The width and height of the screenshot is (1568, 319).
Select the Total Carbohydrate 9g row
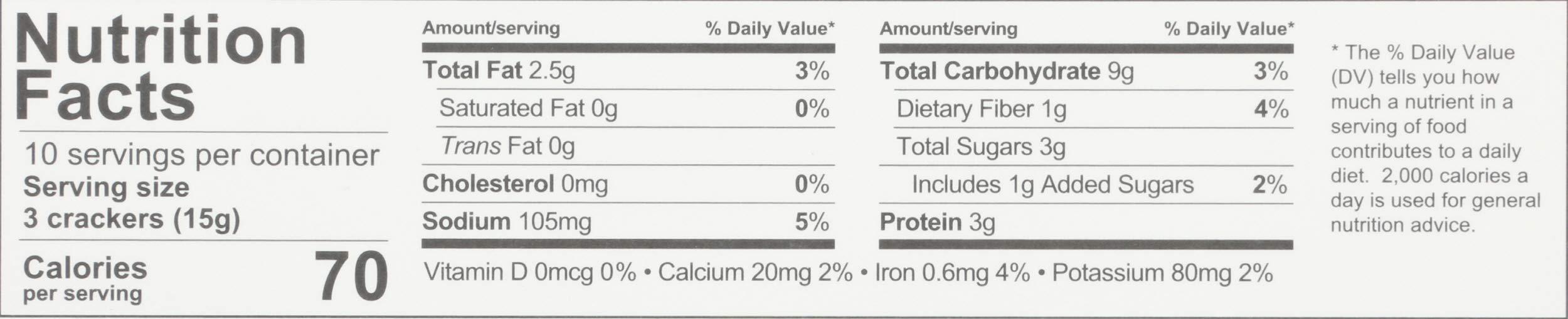coord(1086,71)
